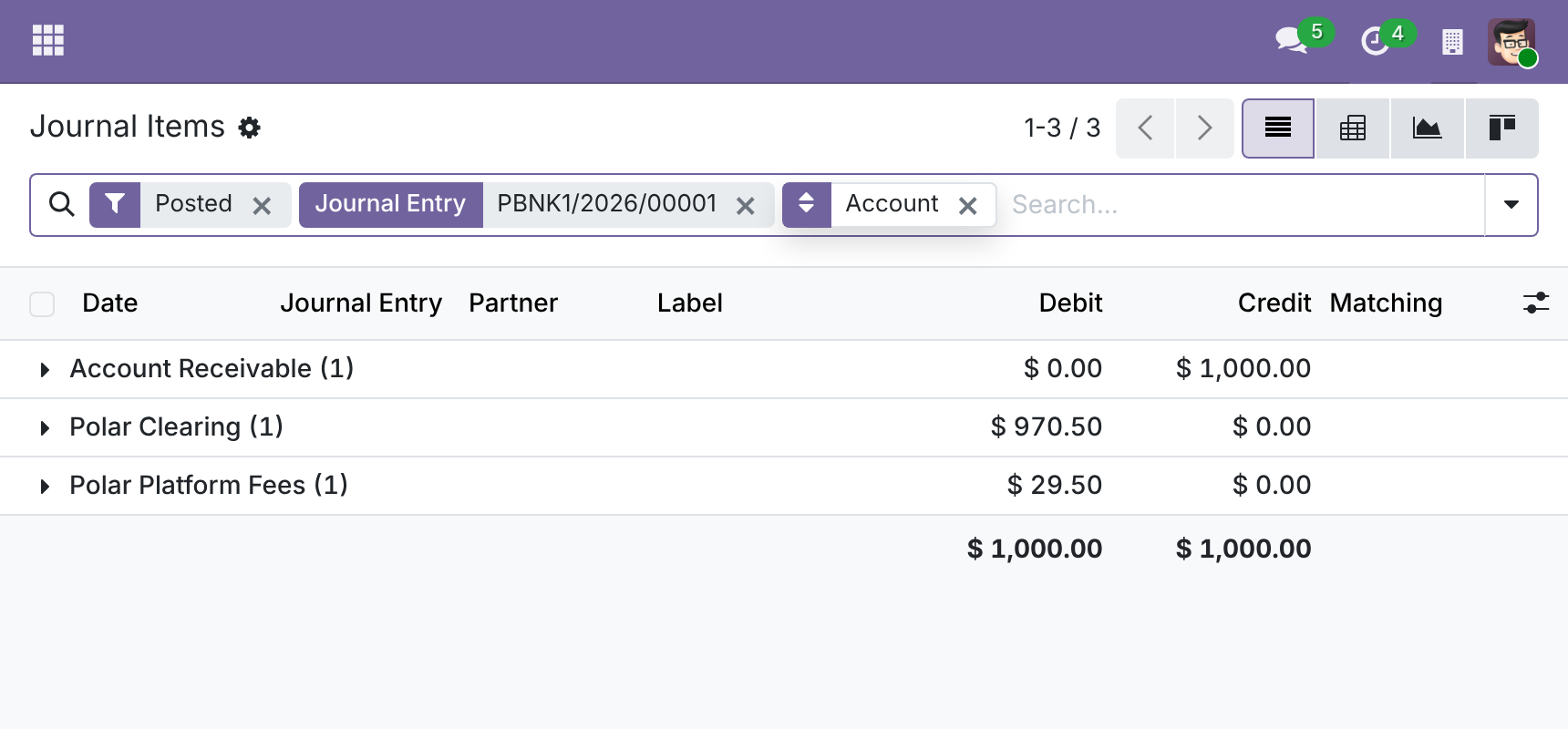Open the apps grid home menu

coord(47,40)
